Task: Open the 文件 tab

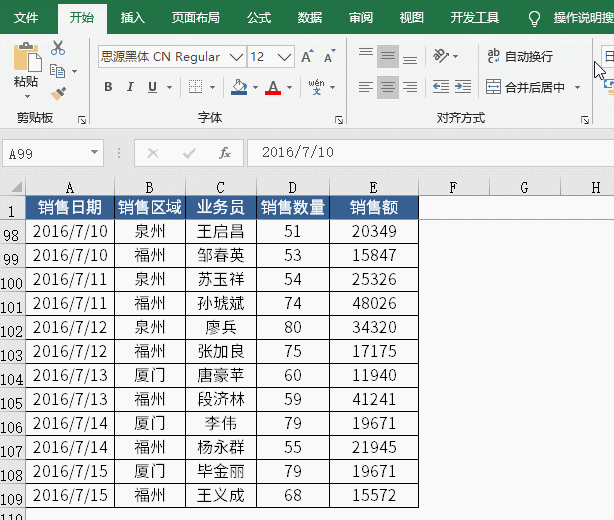Action: (26, 18)
